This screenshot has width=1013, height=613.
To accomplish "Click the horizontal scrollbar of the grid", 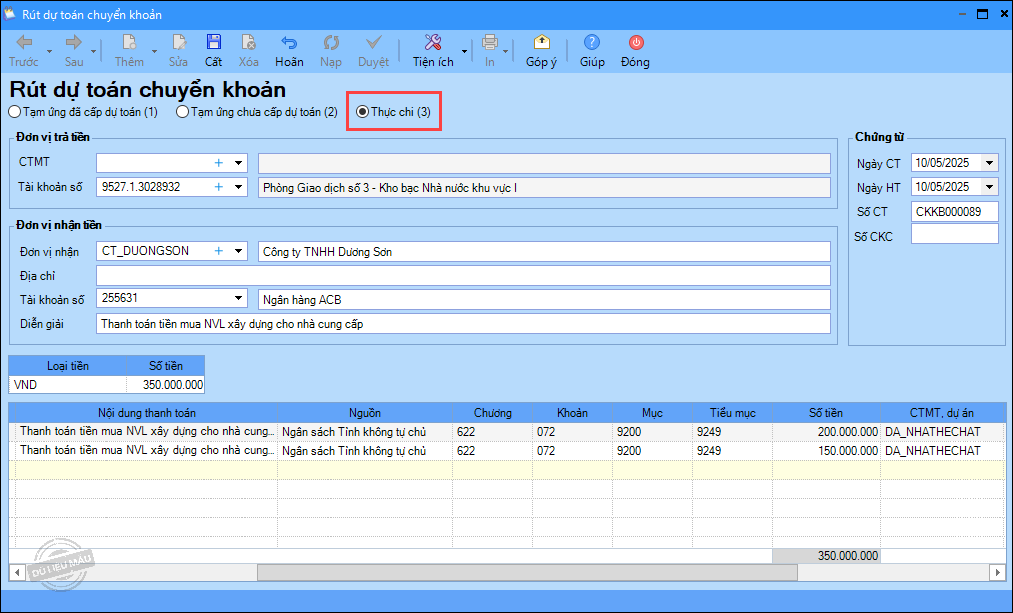I will [527, 572].
